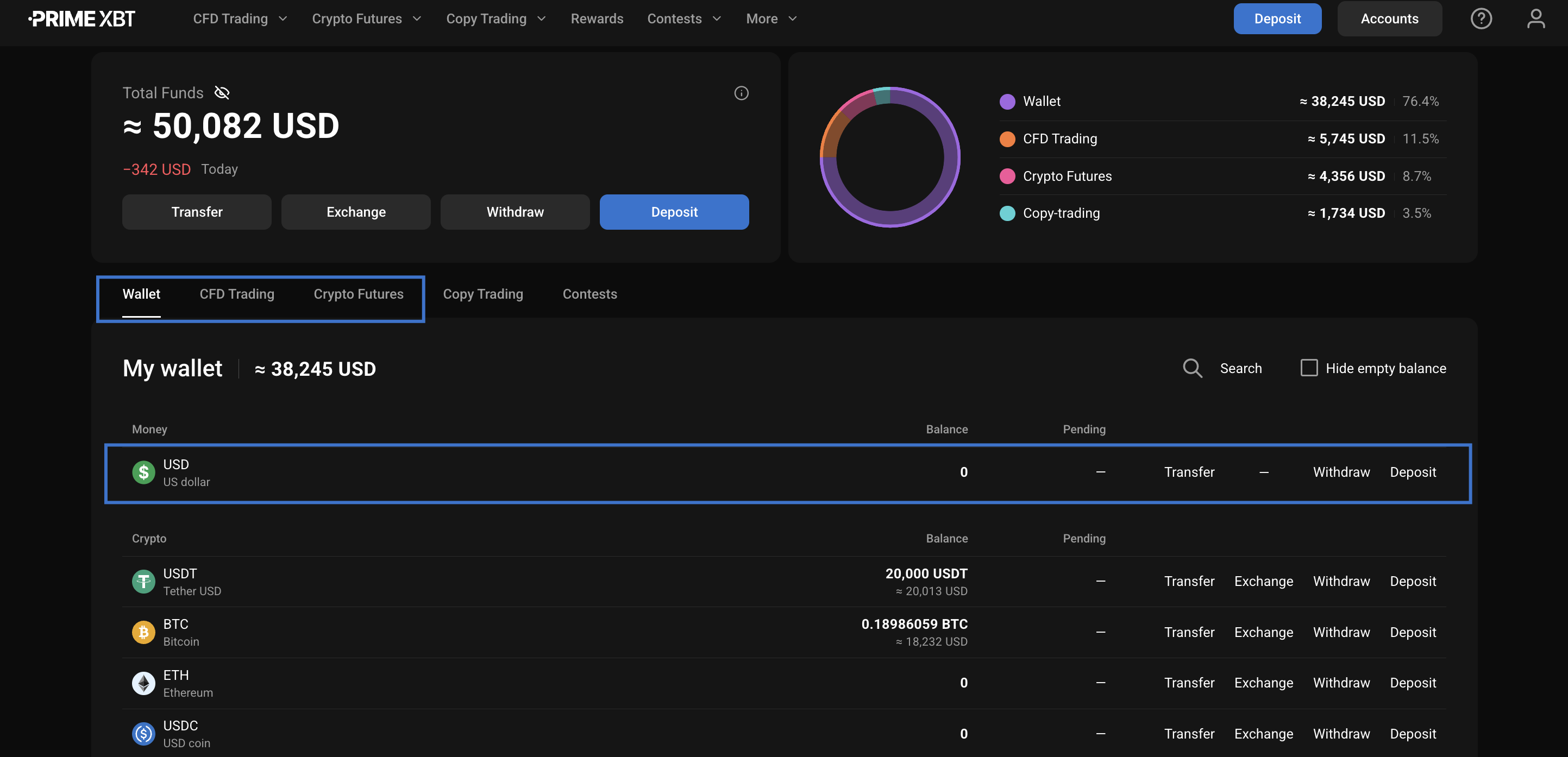Click the USD dollar coin icon
This screenshot has width=1568, height=757.
point(143,472)
